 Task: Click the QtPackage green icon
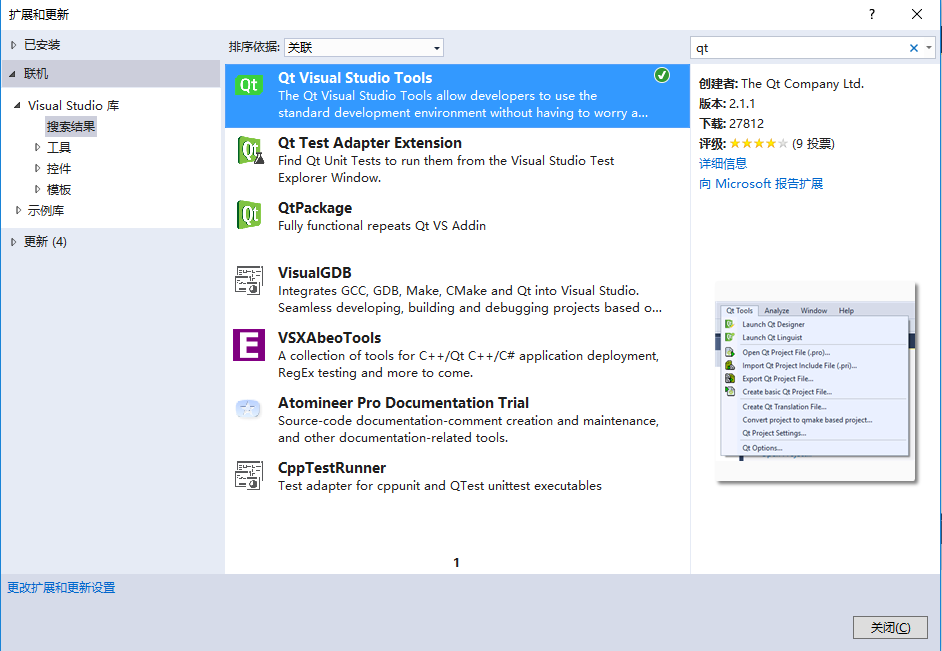pos(249,214)
